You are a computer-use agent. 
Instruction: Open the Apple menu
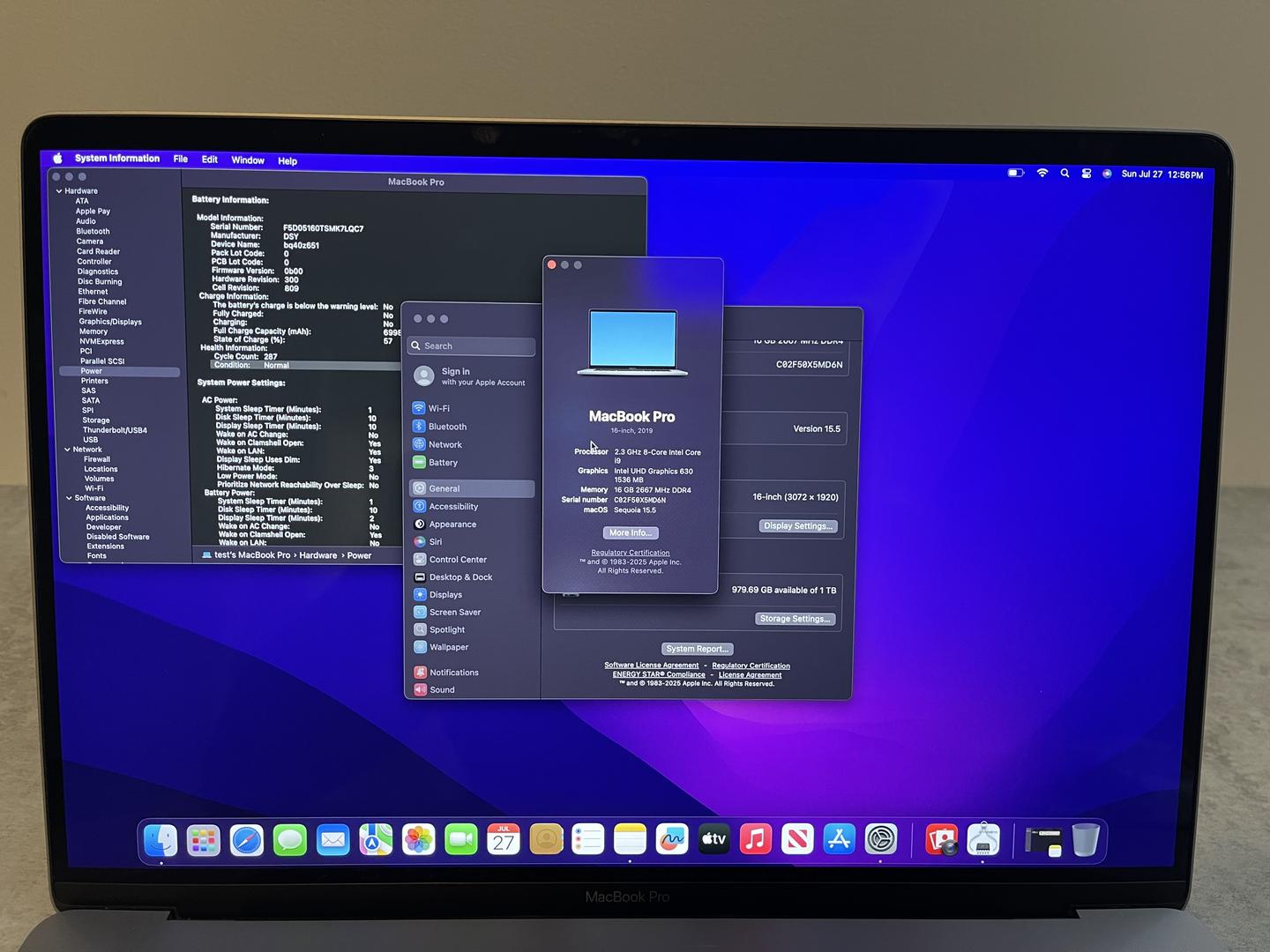pyautogui.click(x=57, y=159)
